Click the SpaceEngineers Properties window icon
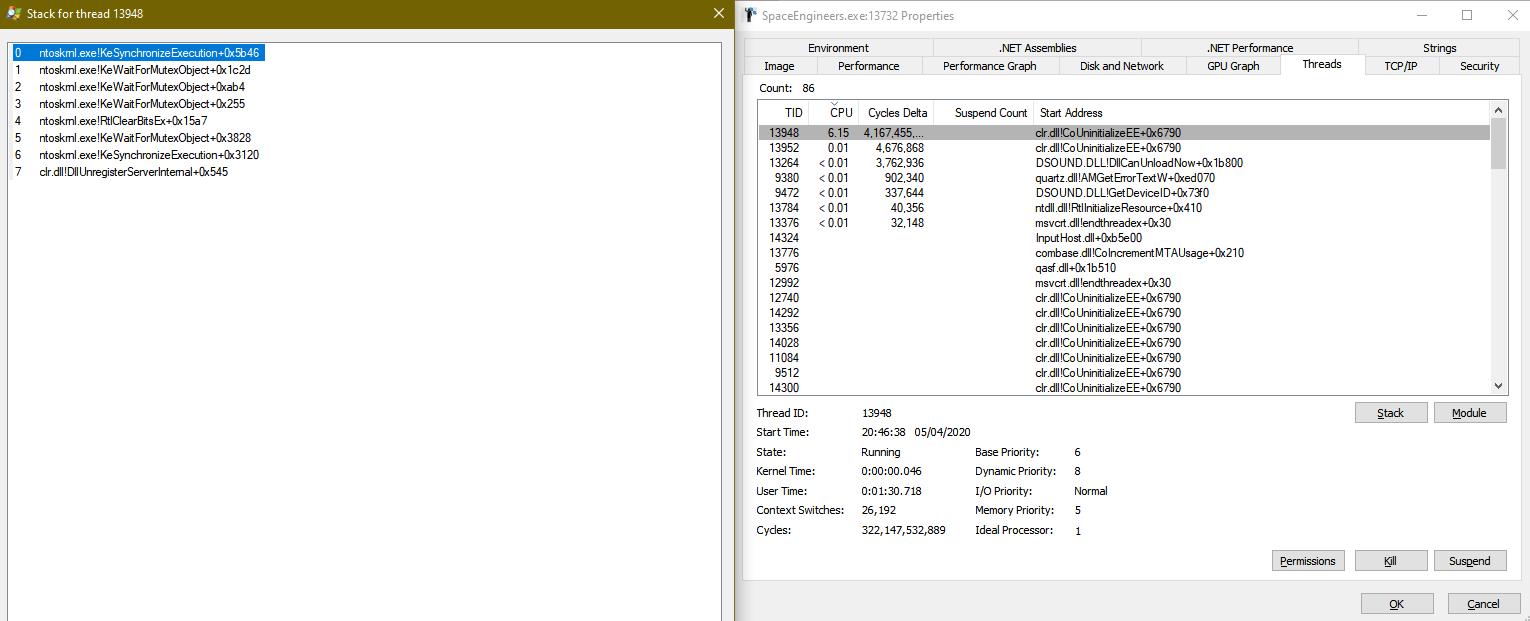The image size is (1530, 621). click(750, 15)
